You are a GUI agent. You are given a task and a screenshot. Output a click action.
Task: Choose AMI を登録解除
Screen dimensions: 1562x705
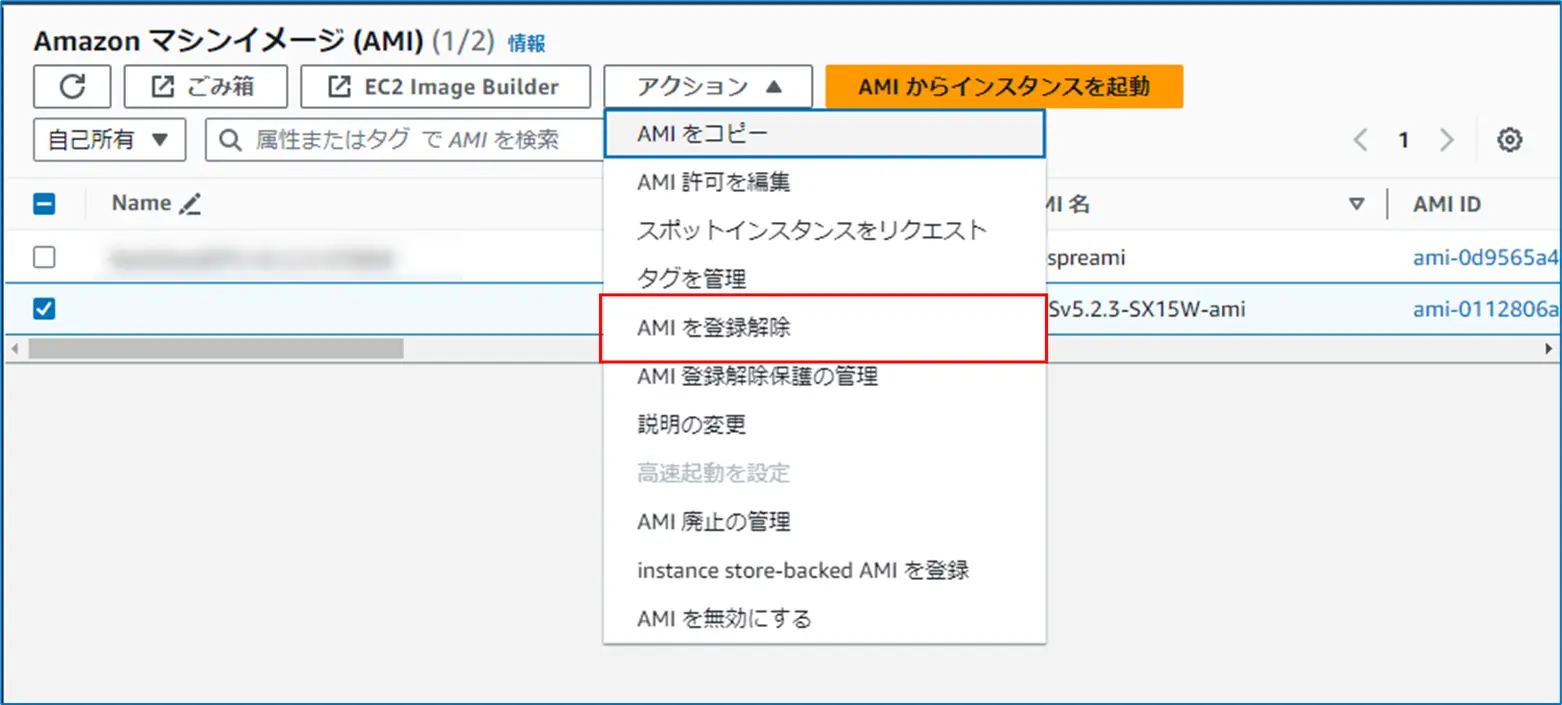point(825,327)
